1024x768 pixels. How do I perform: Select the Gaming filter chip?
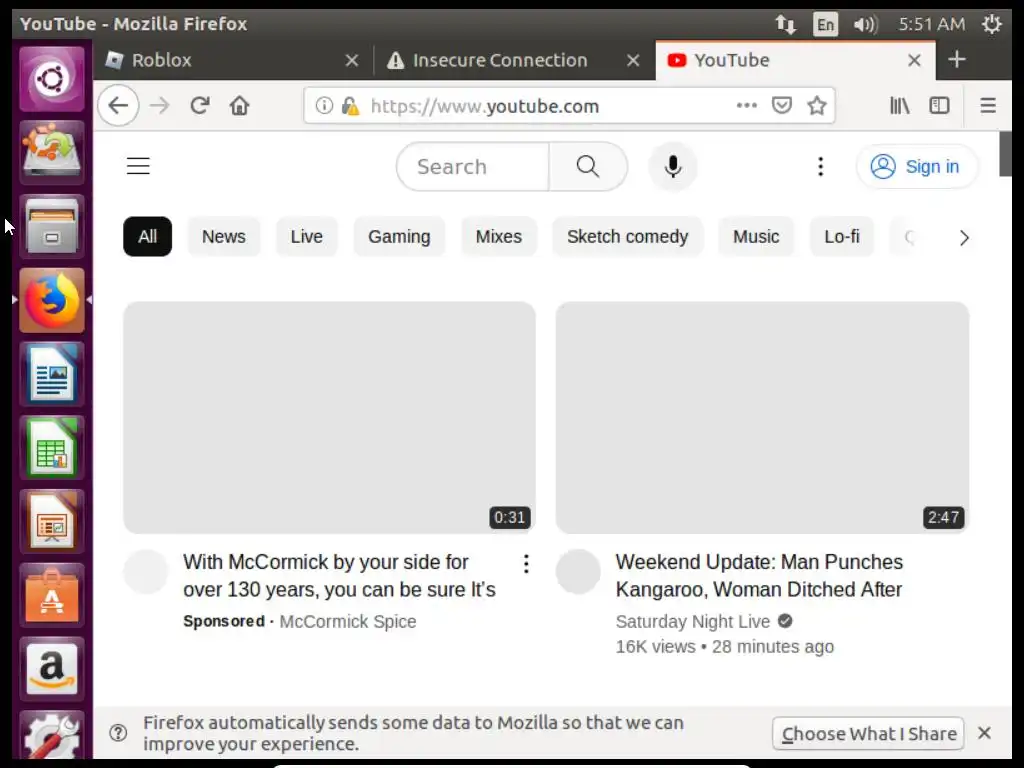pyautogui.click(x=399, y=236)
